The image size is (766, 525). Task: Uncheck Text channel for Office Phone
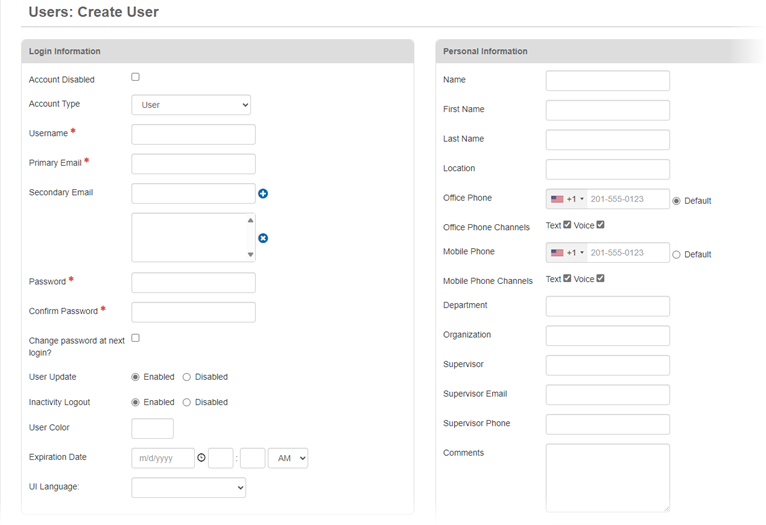click(568, 225)
